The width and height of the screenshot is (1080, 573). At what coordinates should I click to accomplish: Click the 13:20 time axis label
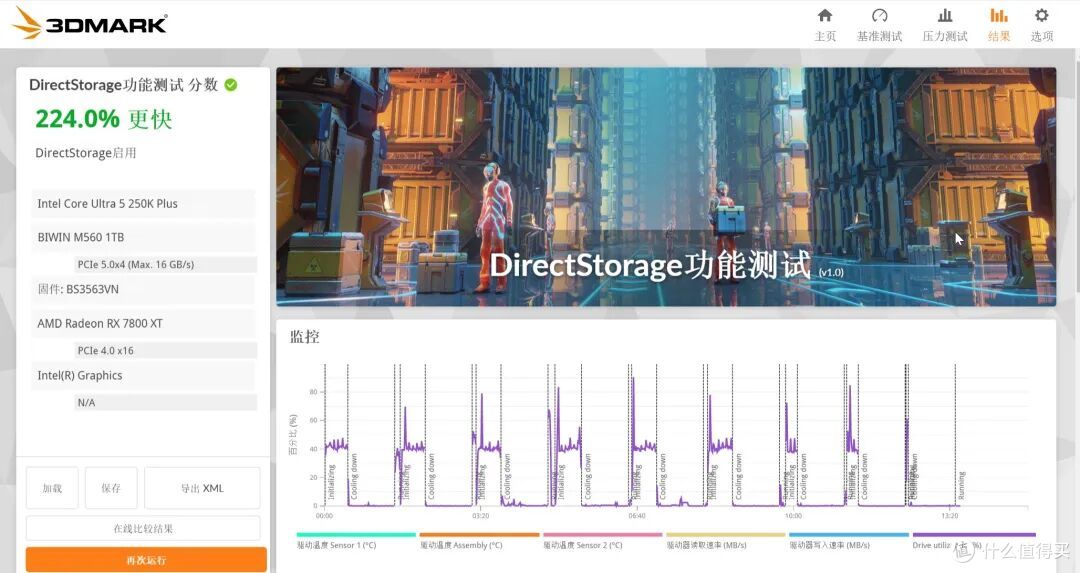pos(950,516)
